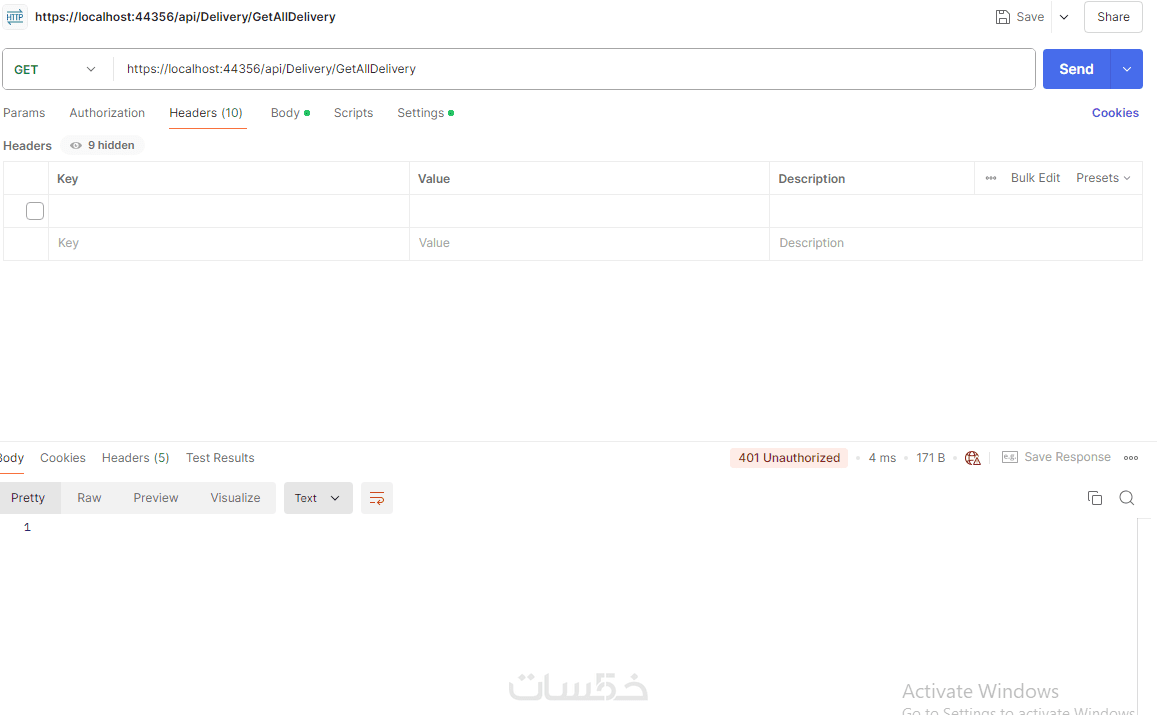The width and height of the screenshot is (1157, 715).
Task: Open the response Cookies tab
Action: pos(63,457)
